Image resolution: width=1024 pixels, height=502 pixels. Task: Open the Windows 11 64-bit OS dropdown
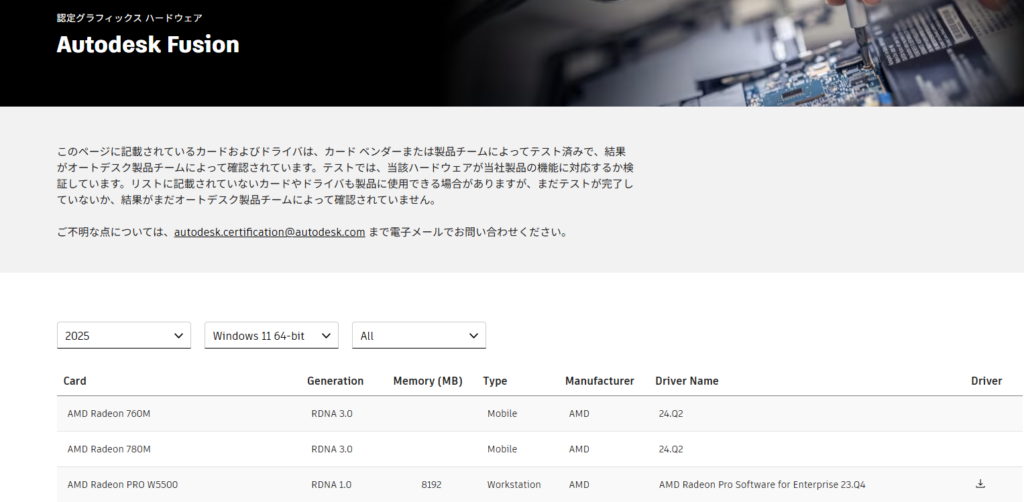coord(272,336)
